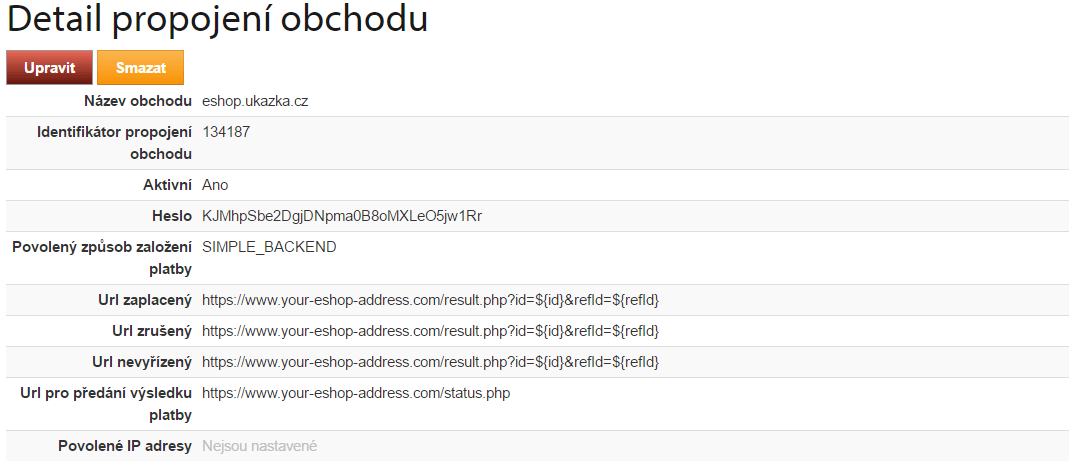This screenshot has width=1075, height=466.
Task: Click the Aktivní label
Action: (165, 185)
